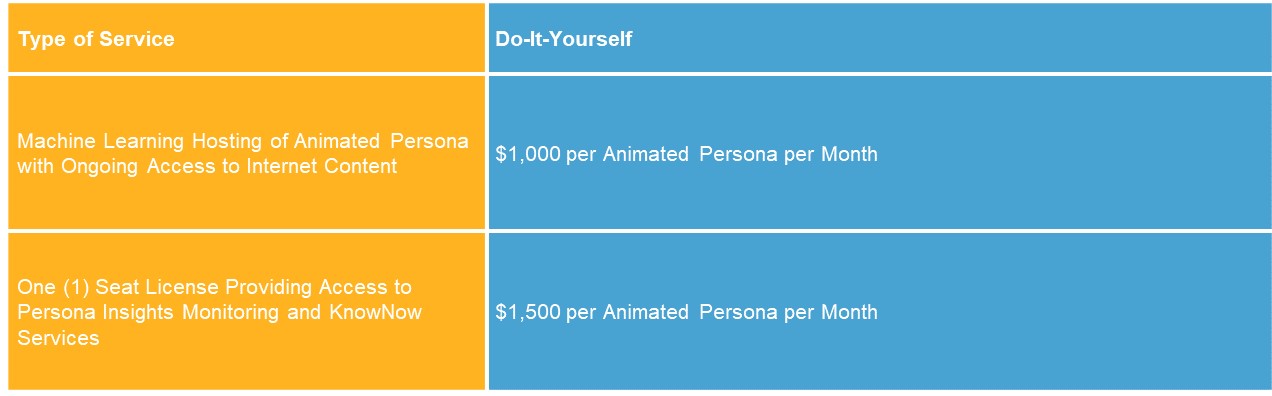Click the orange cell of the Machine Learning Hosting row
Viewport: 1272px width, 396px height.
(246, 152)
